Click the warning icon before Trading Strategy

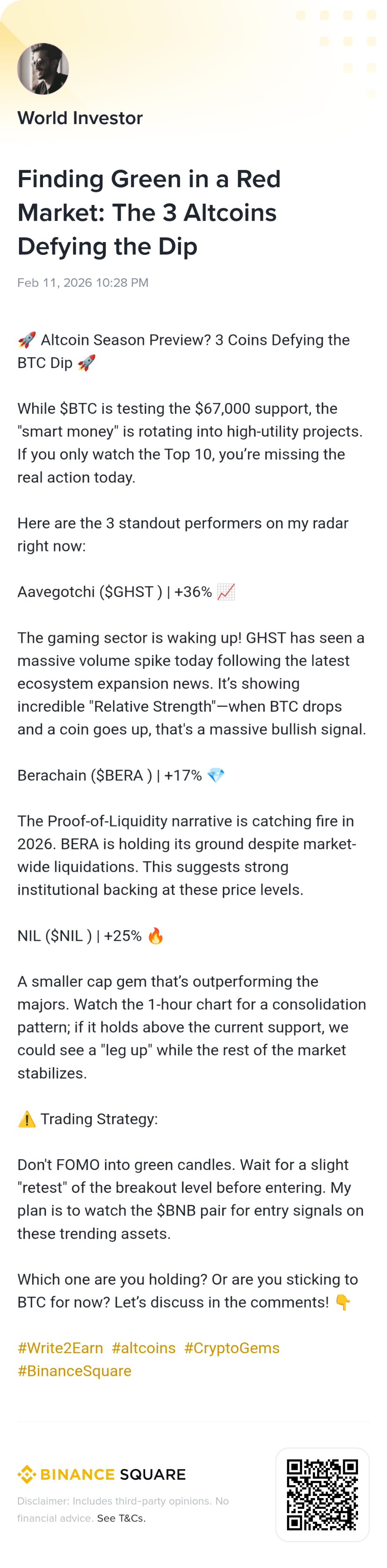point(27,1119)
